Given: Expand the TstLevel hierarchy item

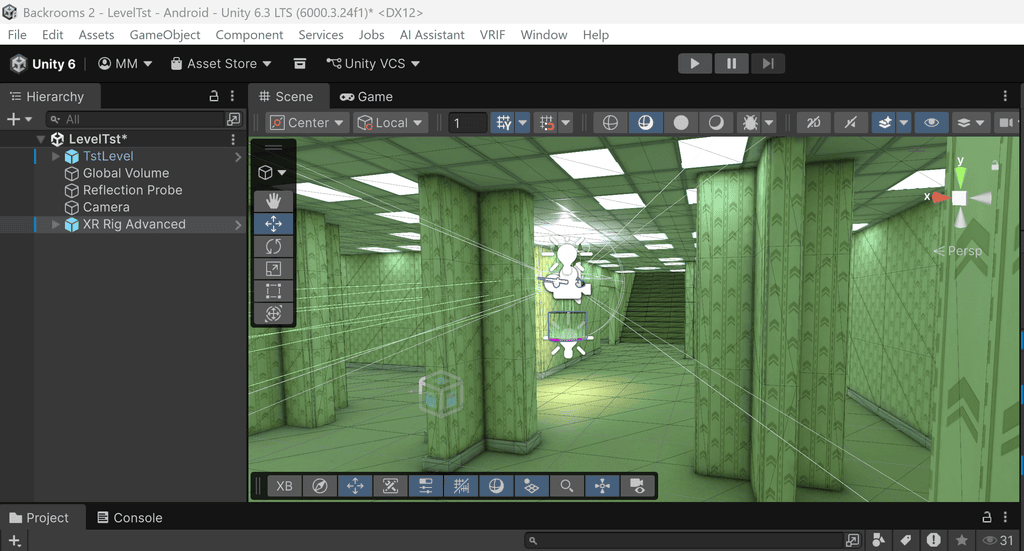Looking at the screenshot, I should 56,156.
